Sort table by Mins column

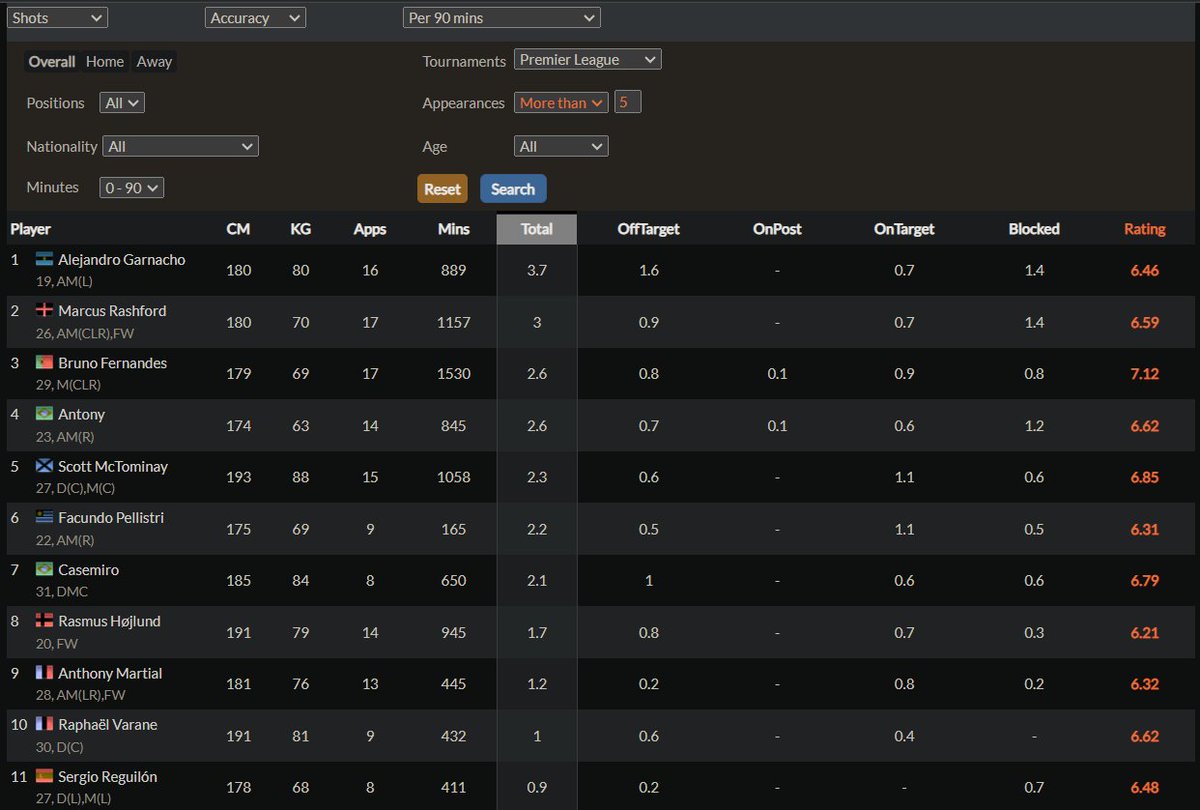(x=453, y=229)
